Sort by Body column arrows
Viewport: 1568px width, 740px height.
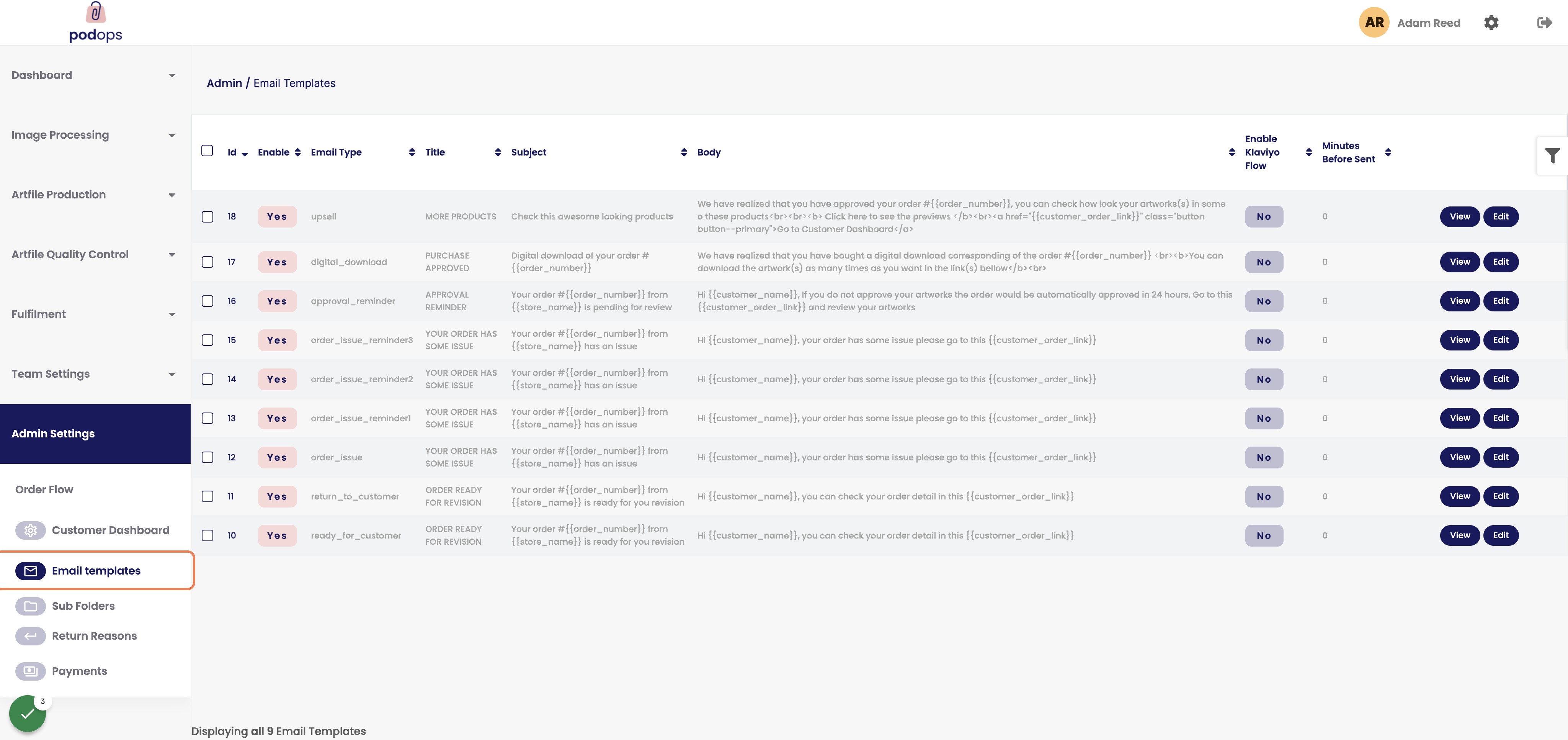click(1232, 152)
